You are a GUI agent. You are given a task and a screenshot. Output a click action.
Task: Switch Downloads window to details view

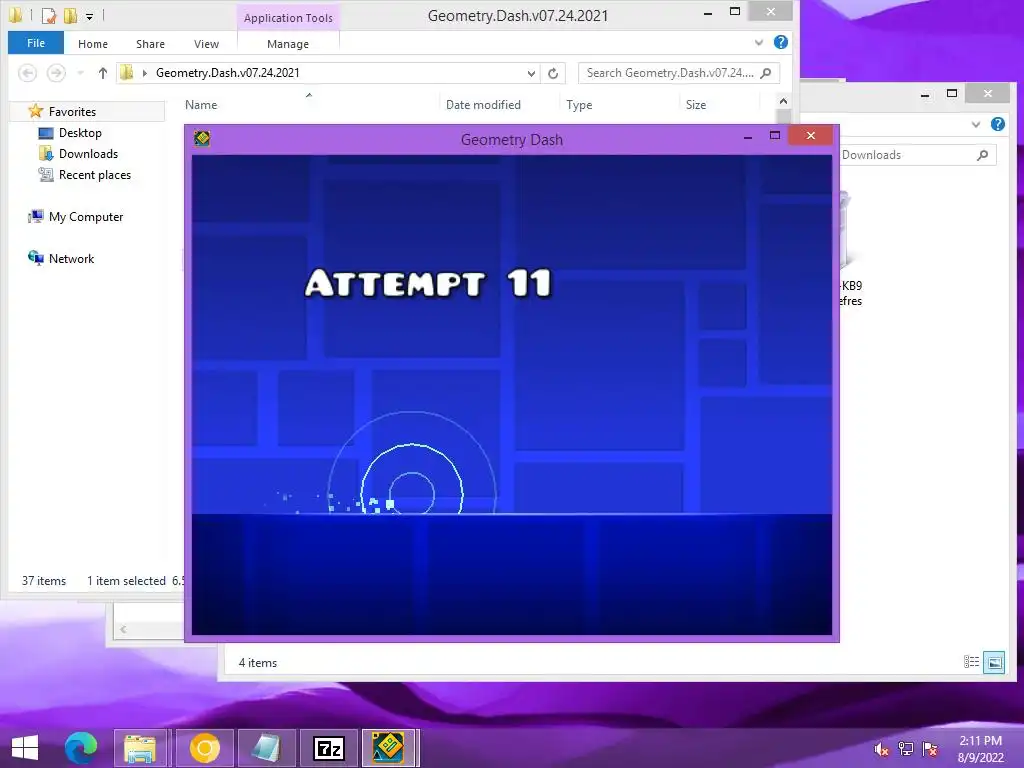971,662
